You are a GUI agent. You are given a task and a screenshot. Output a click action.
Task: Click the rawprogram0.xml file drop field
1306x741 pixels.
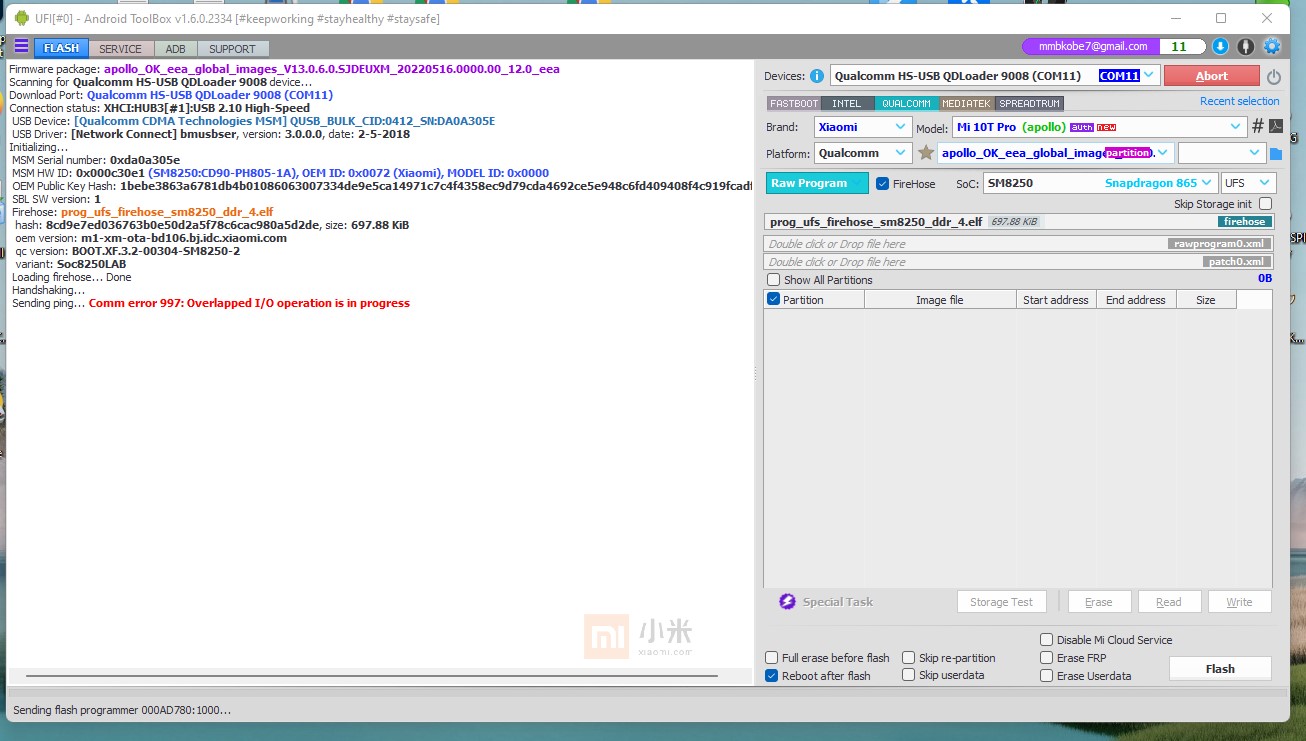pos(1018,244)
